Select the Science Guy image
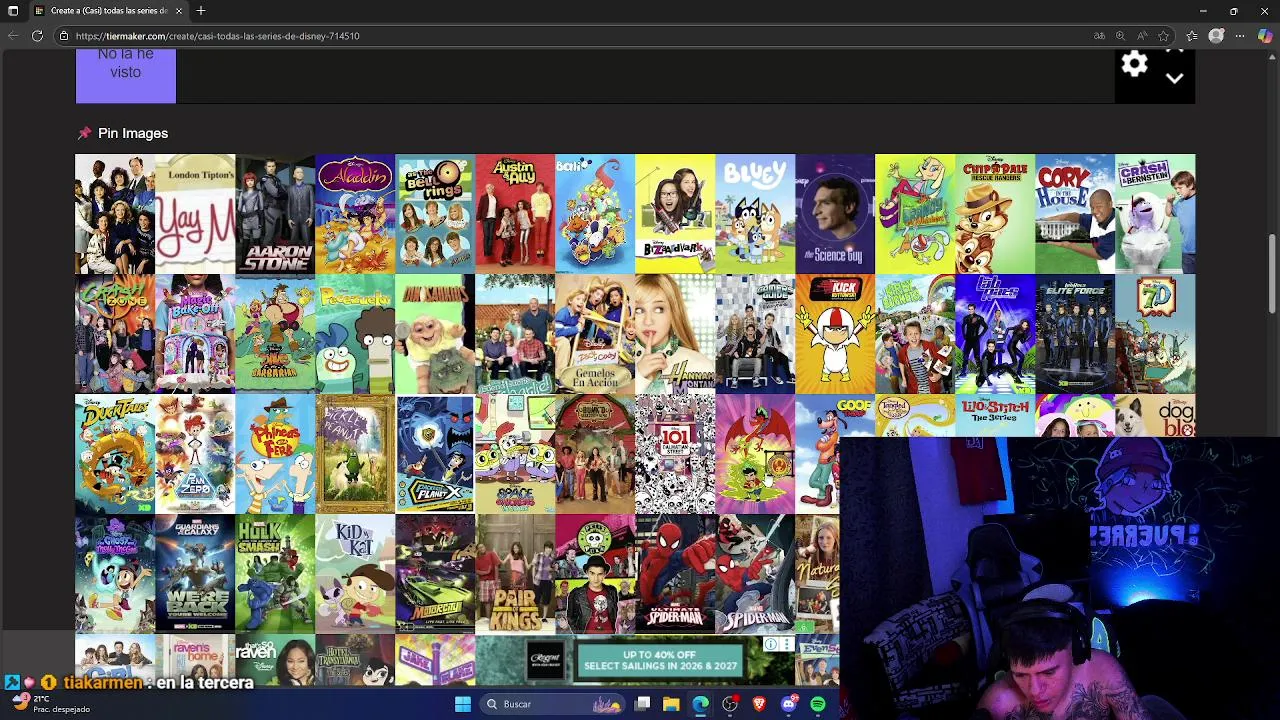 (x=835, y=213)
